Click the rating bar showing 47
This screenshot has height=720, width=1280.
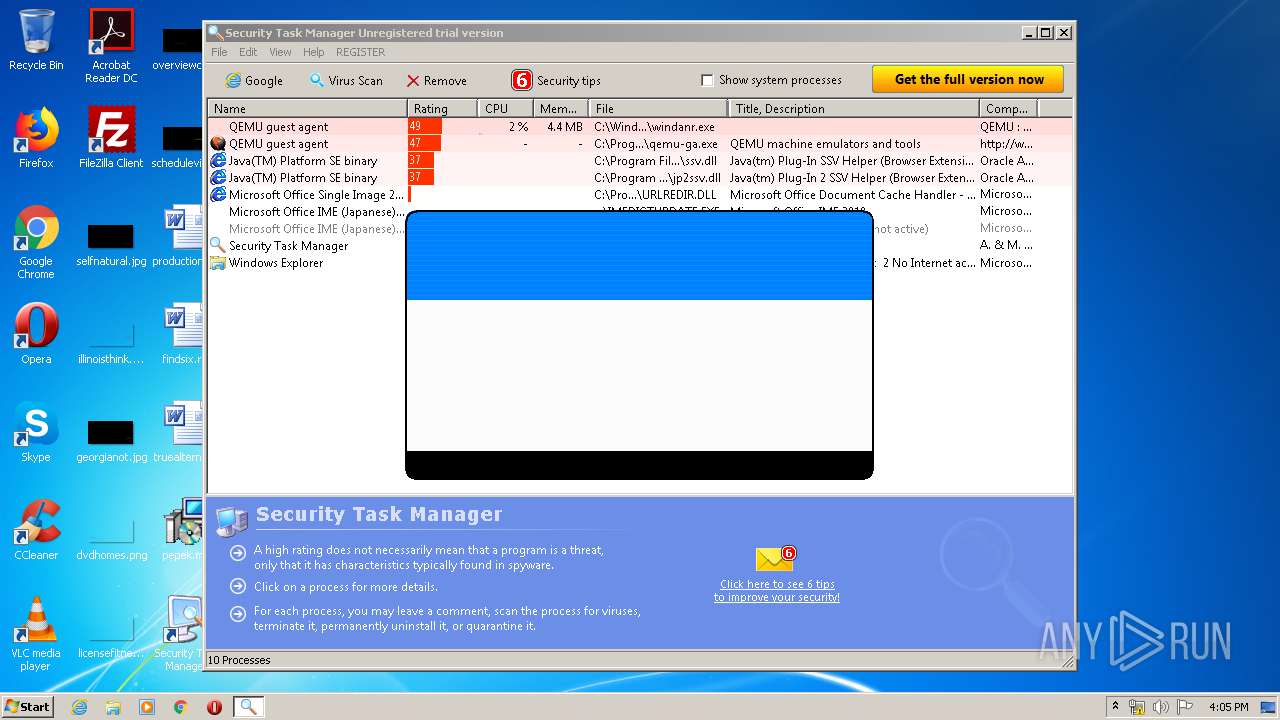[x=425, y=144]
